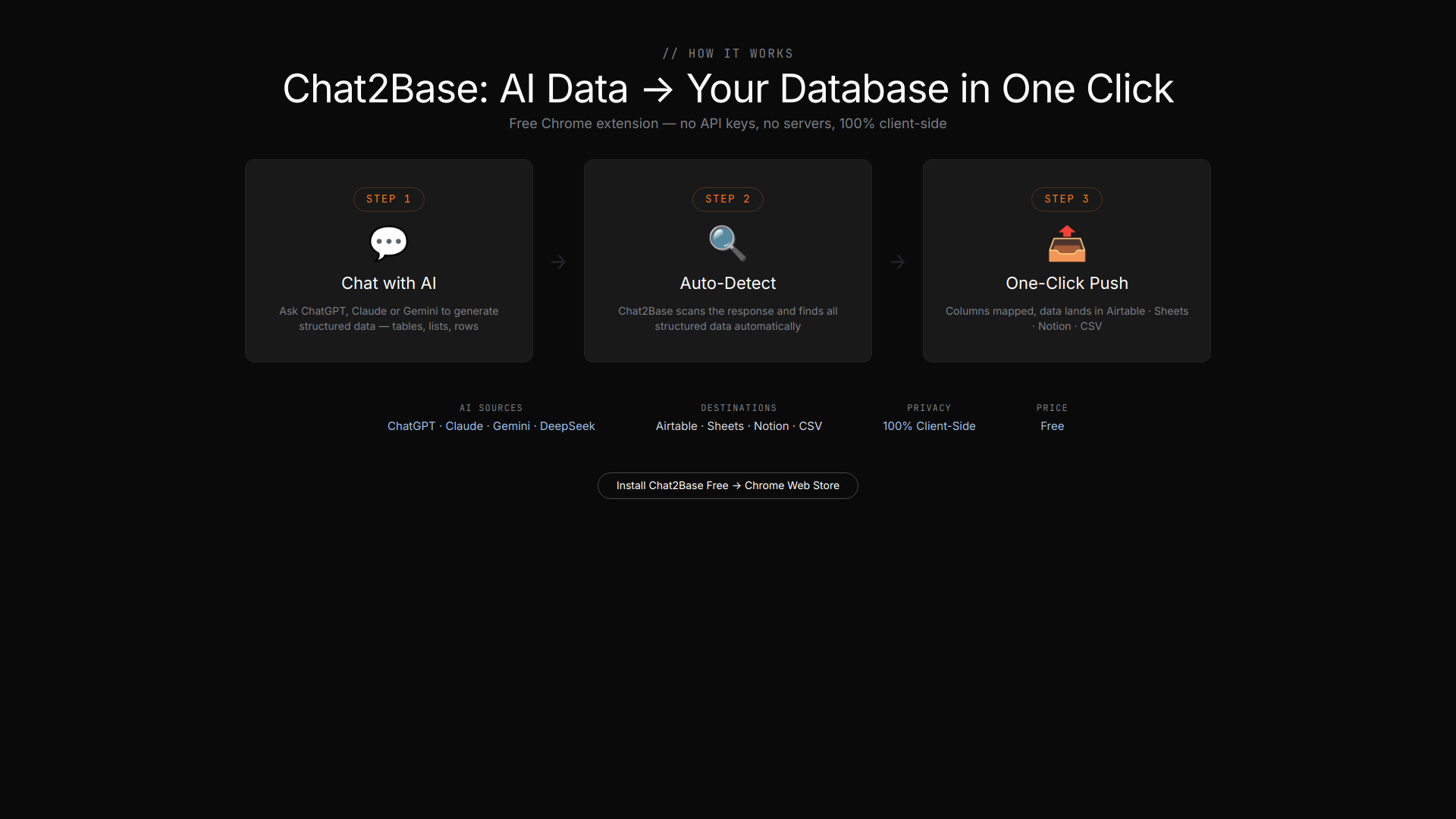Select the STEP 2 badge
This screenshot has height=819, width=1456.
[727, 199]
